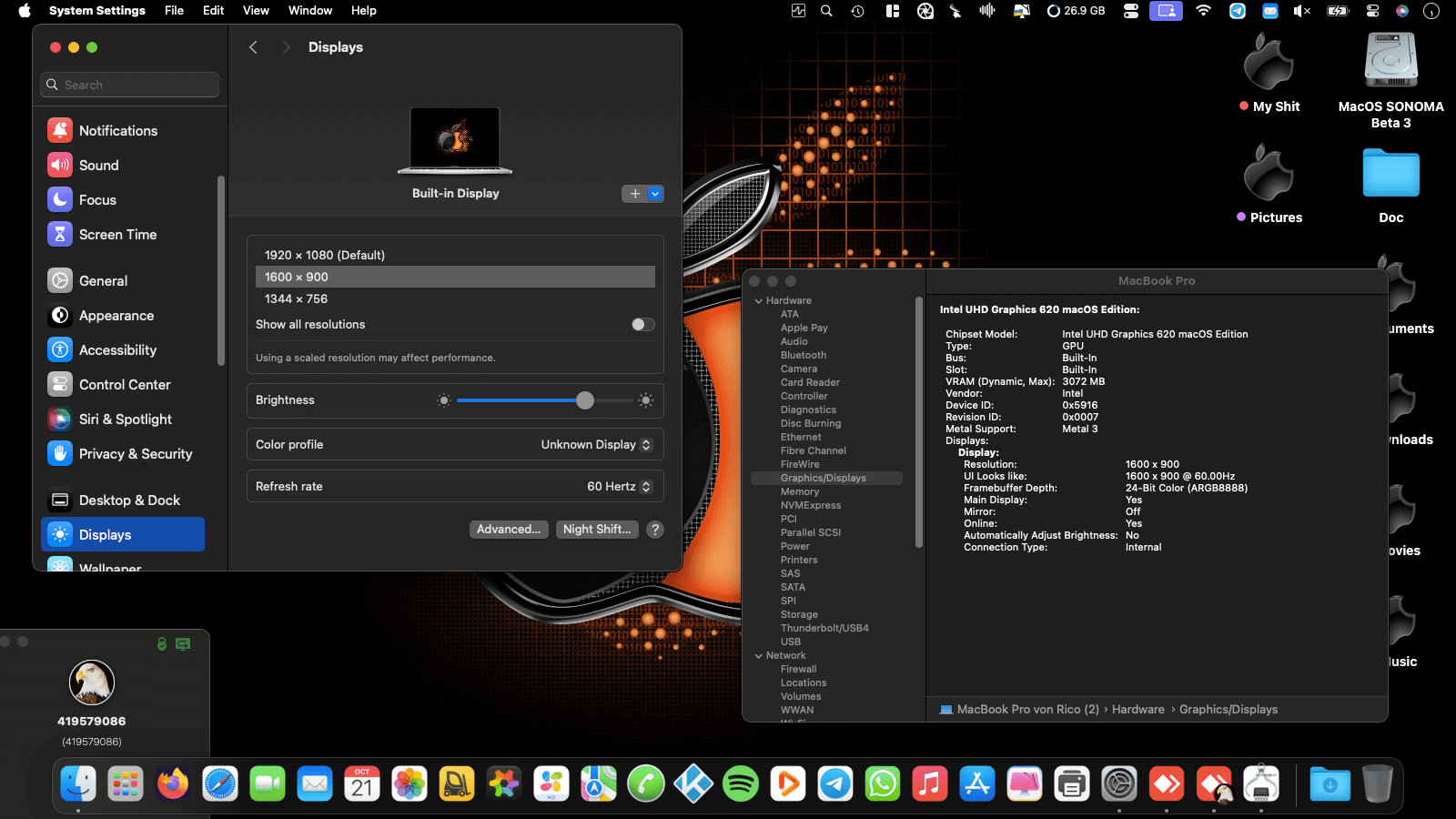Open the App Store from the Dock
Screen dimensions: 1456x819
click(x=977, y=784)
